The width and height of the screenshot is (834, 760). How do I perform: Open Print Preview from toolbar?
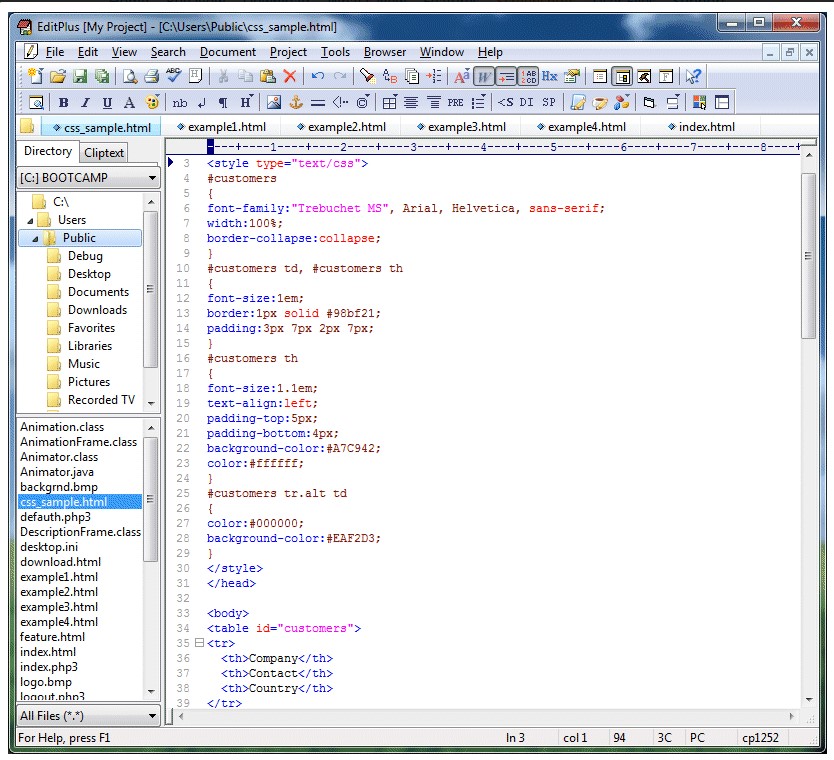tap(129, 76)
